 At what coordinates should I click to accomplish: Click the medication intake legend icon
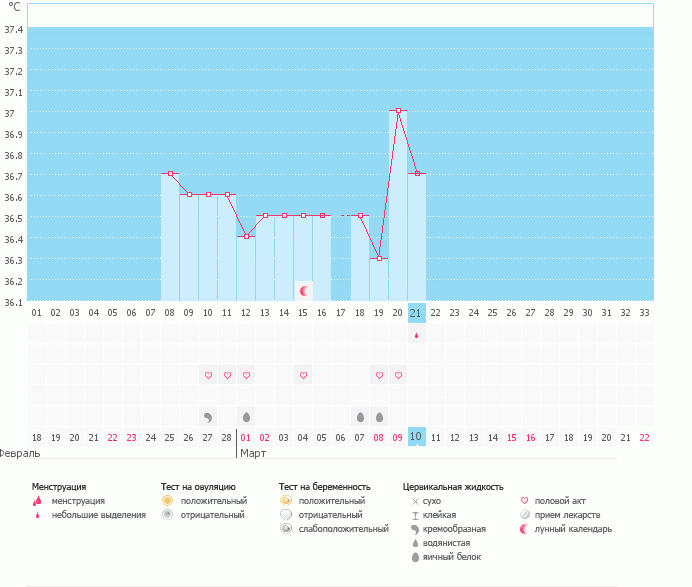[x=525, y=514]
